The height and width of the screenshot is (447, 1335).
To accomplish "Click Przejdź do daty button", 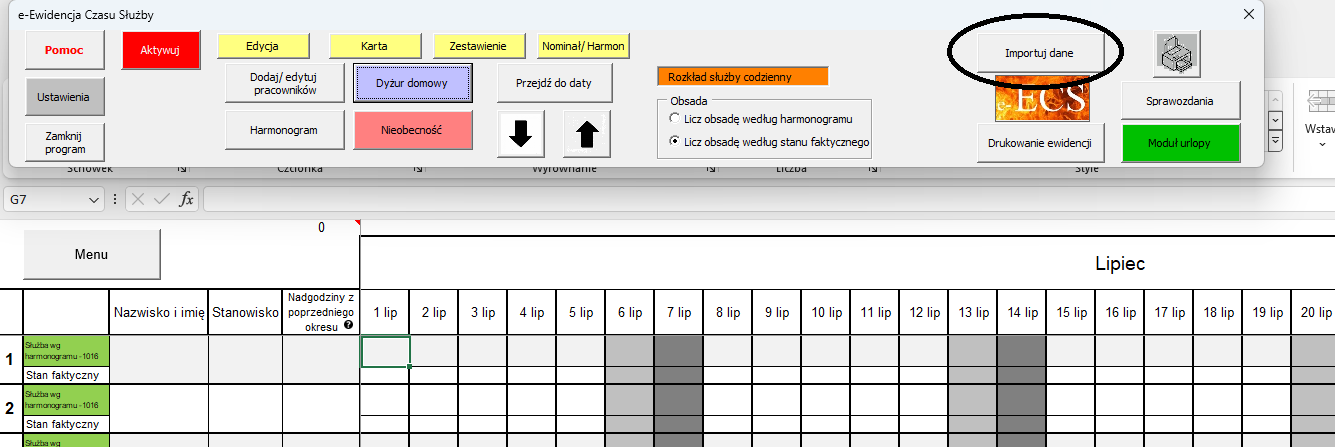I will (x=554, y=83).
